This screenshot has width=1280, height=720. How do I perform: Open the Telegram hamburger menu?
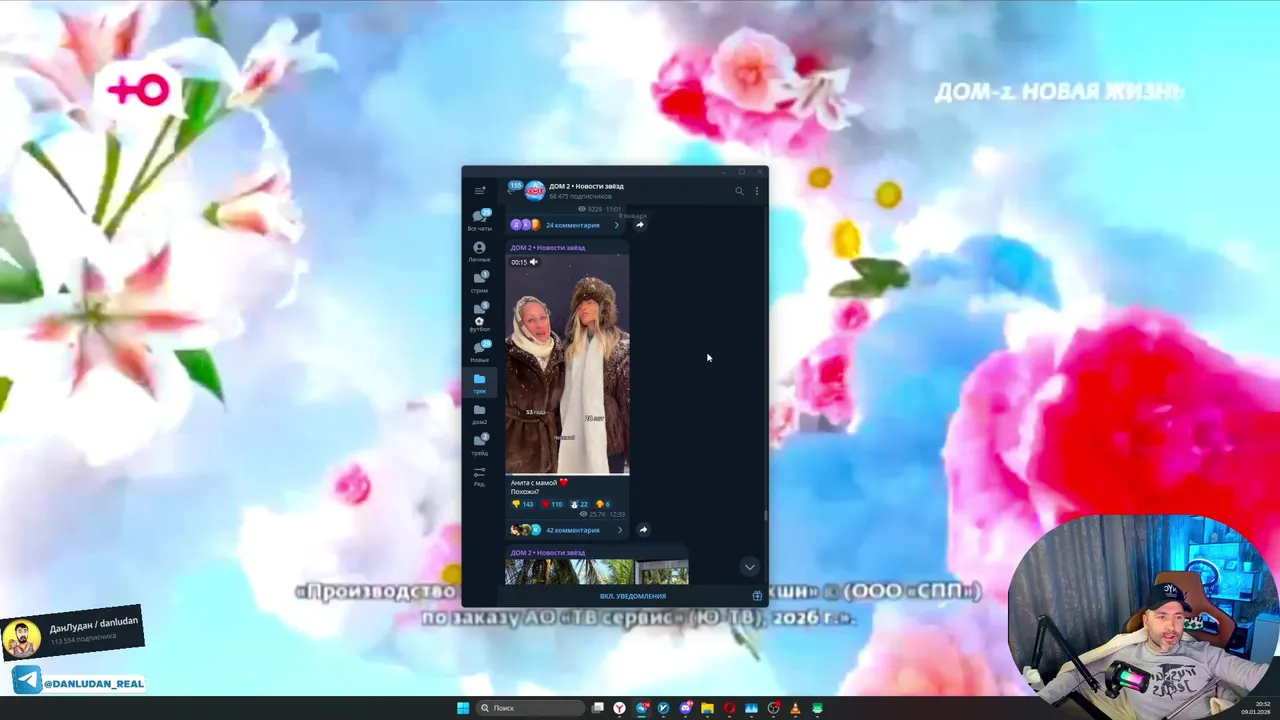480,190
